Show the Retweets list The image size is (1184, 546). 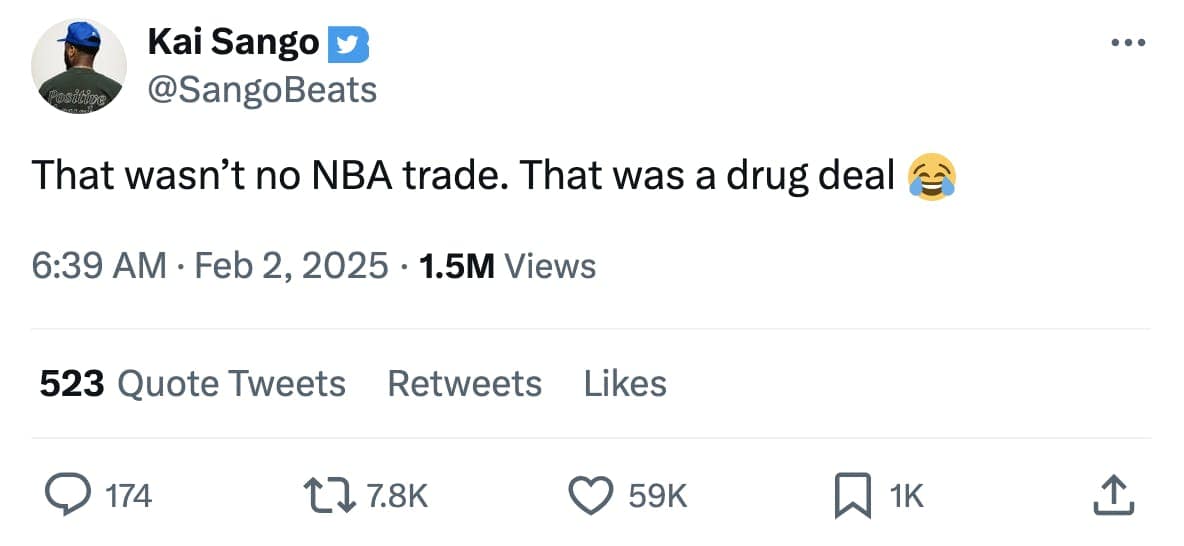pos(464,383)
